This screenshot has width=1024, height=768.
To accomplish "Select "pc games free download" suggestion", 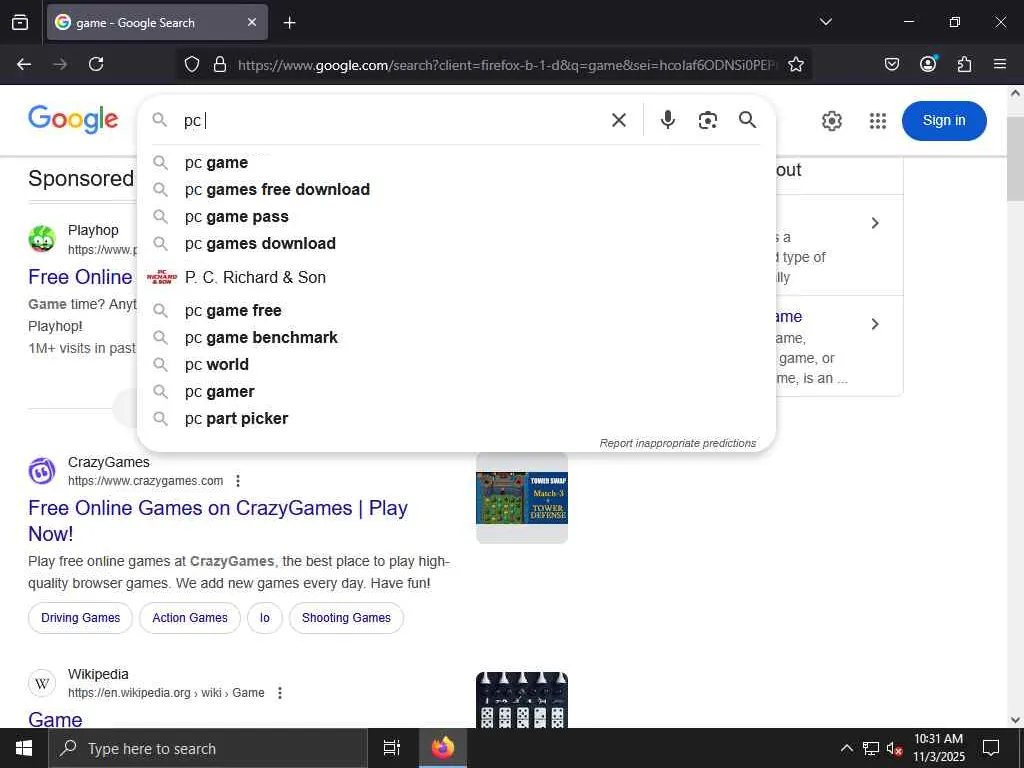I will tap(456, 189).
